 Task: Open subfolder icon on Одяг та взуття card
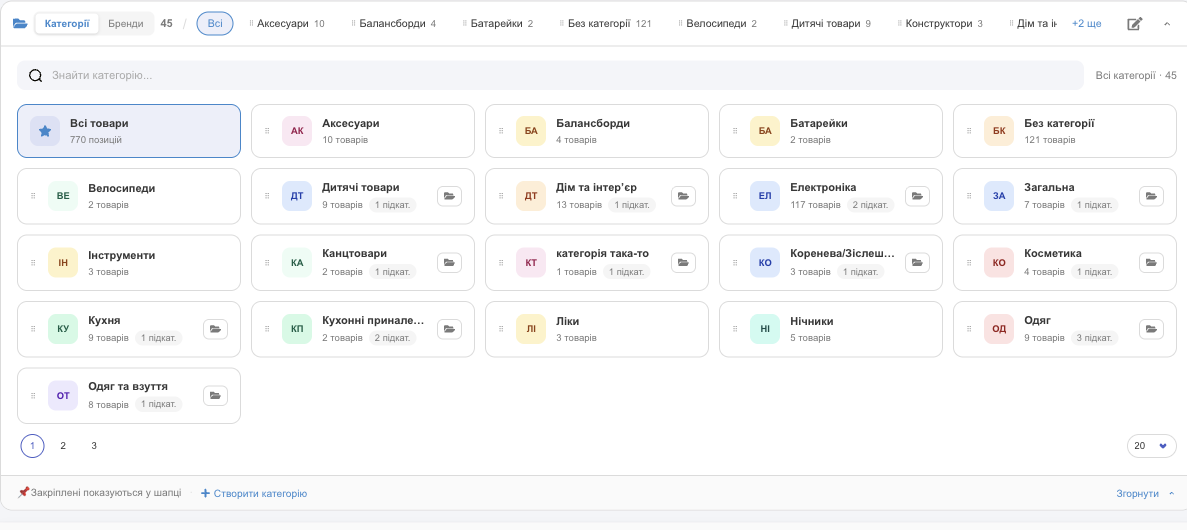[216, 395]
